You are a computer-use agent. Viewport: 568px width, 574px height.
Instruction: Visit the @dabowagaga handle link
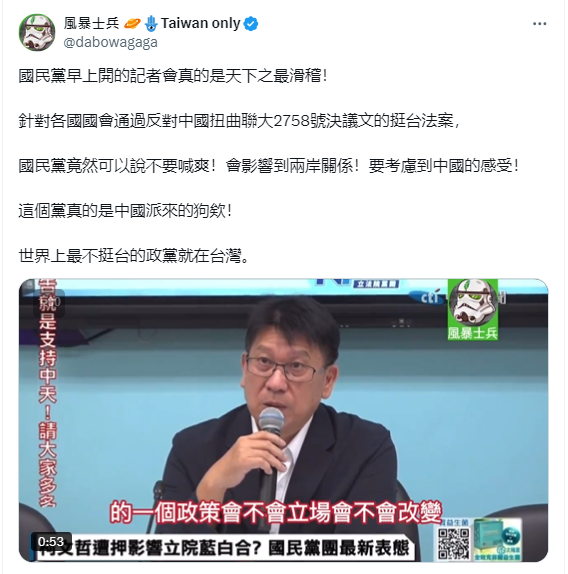(111, 42)
